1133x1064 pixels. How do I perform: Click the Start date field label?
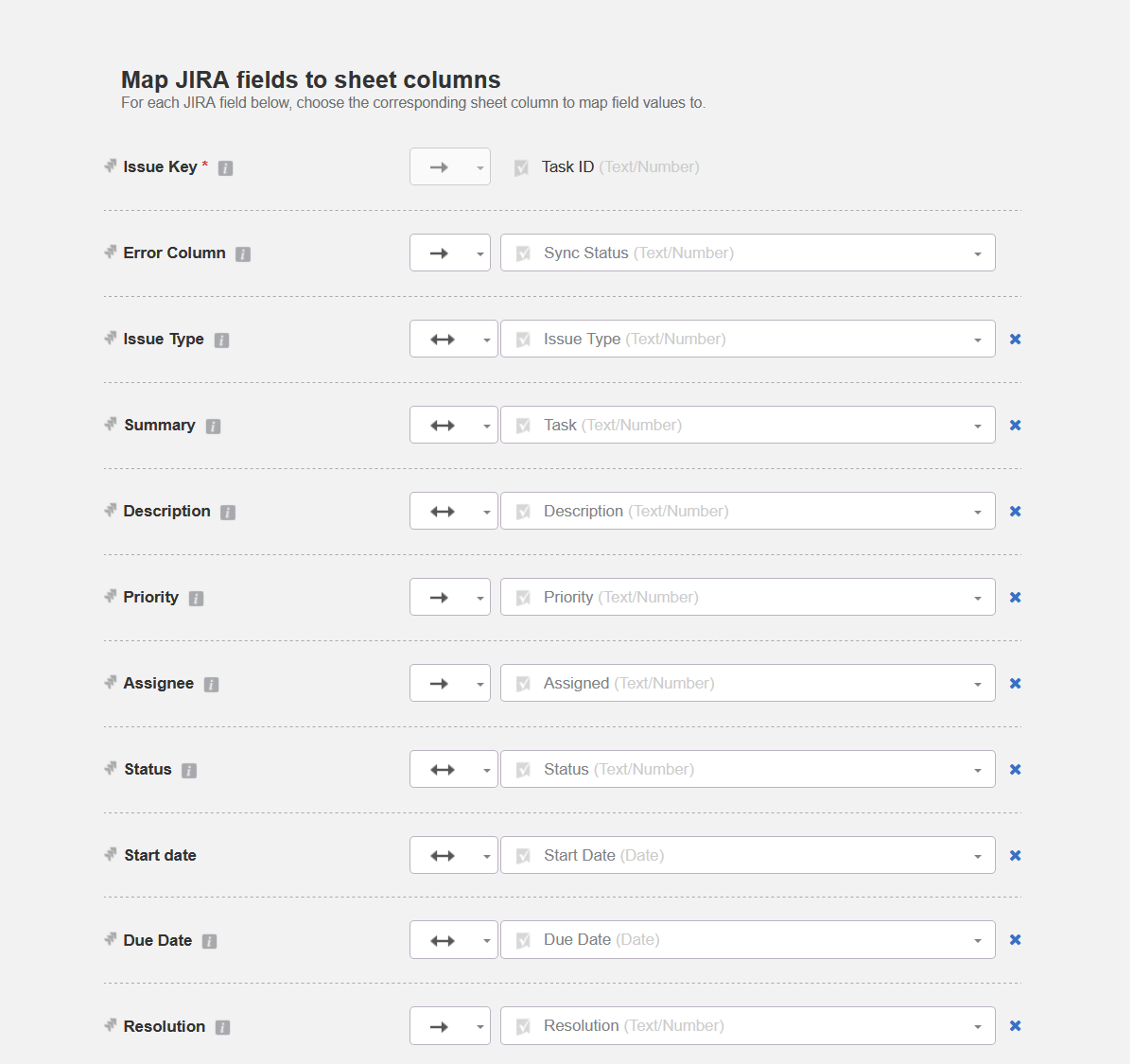(160, 856)
